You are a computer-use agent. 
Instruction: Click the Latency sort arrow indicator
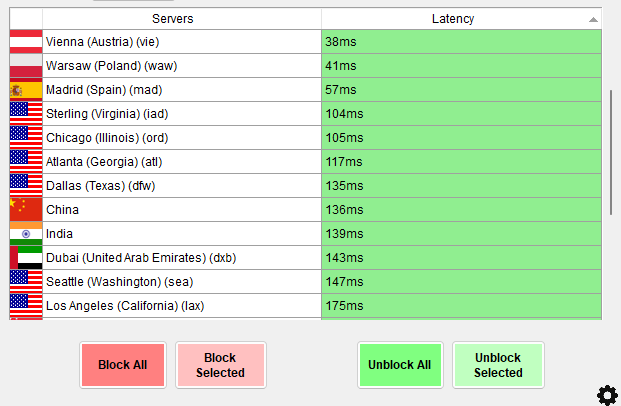click(x=593, y=19)
